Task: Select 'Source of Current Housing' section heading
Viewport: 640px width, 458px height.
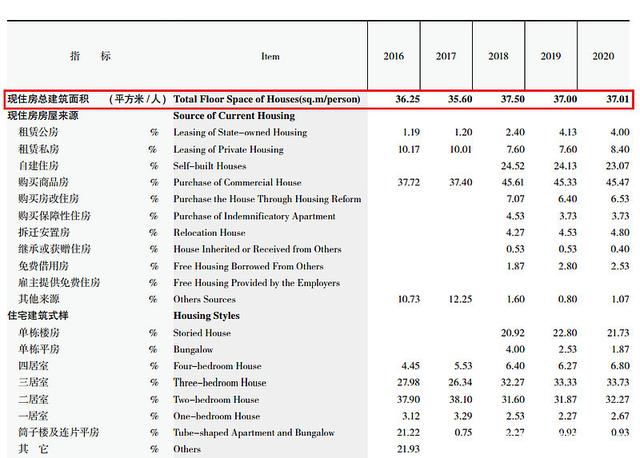Action: click(234, 116)
